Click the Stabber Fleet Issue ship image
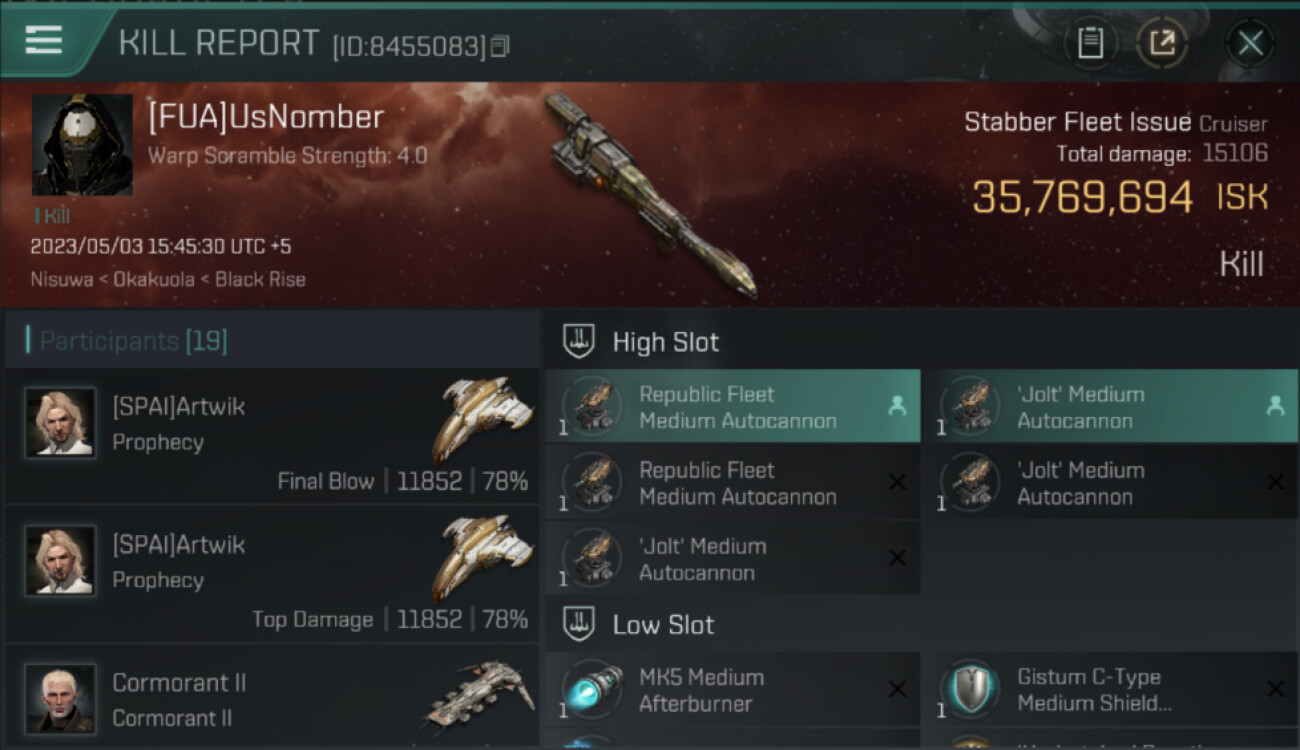Image resolution: width=1300 pixels, height=750 pixels. pyautogui.click(x=650, y=195)
